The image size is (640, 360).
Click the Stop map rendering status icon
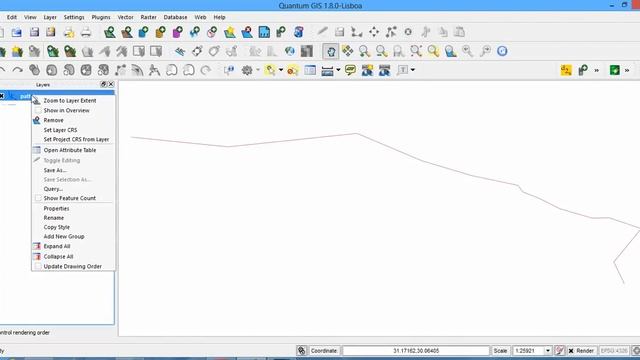[x=560, y=351]
